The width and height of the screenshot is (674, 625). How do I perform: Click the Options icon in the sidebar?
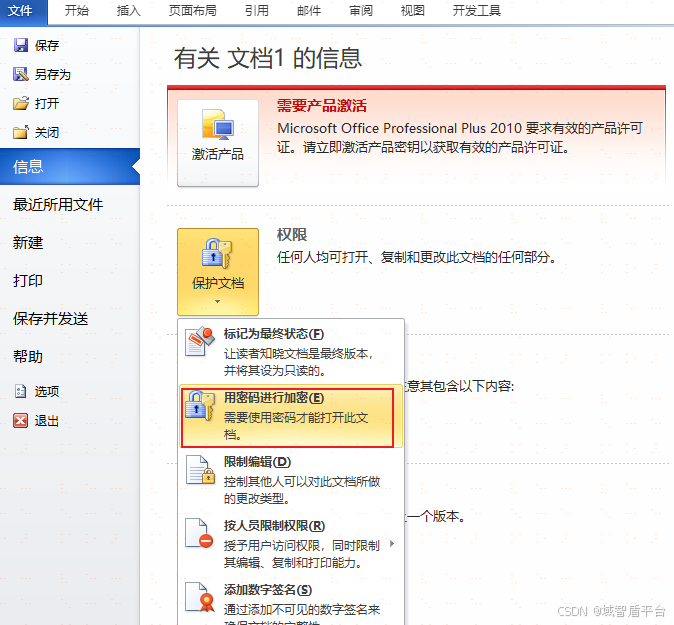click(x=21, y=391)
